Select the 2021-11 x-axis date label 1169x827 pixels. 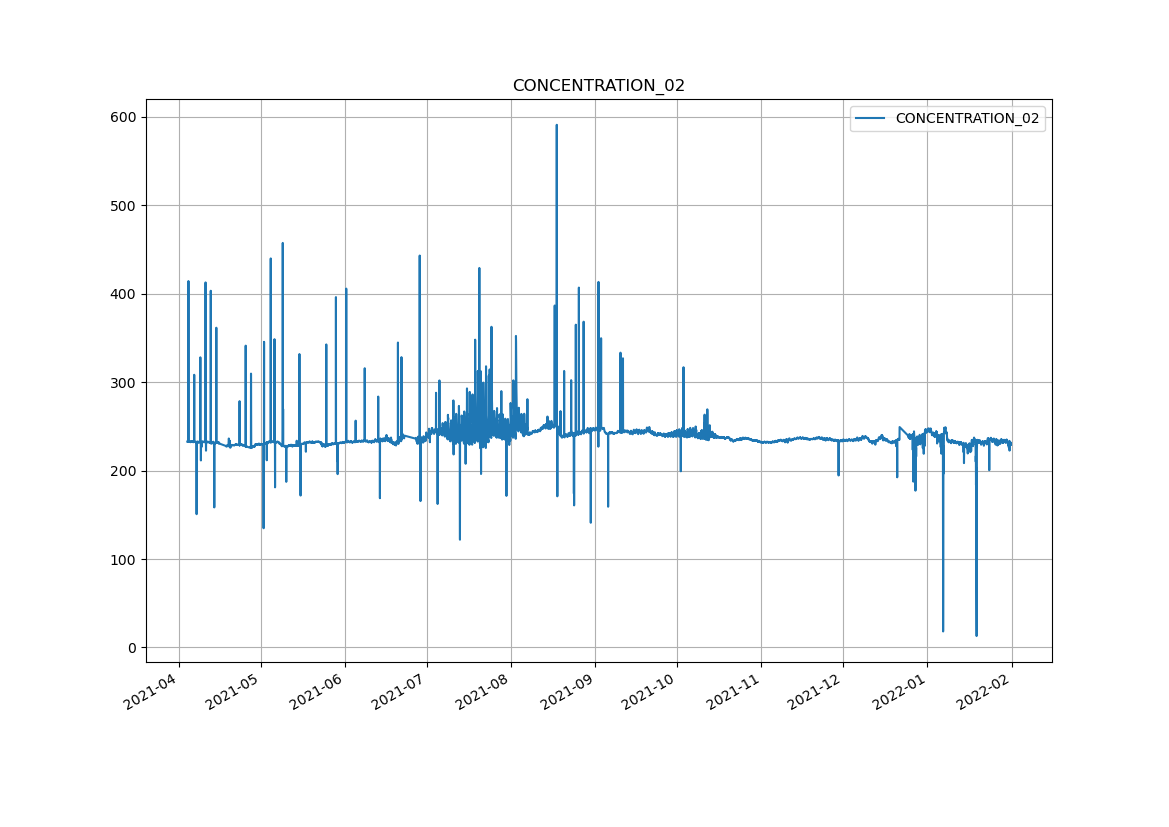pyautogui.click(x=735, y=690)
